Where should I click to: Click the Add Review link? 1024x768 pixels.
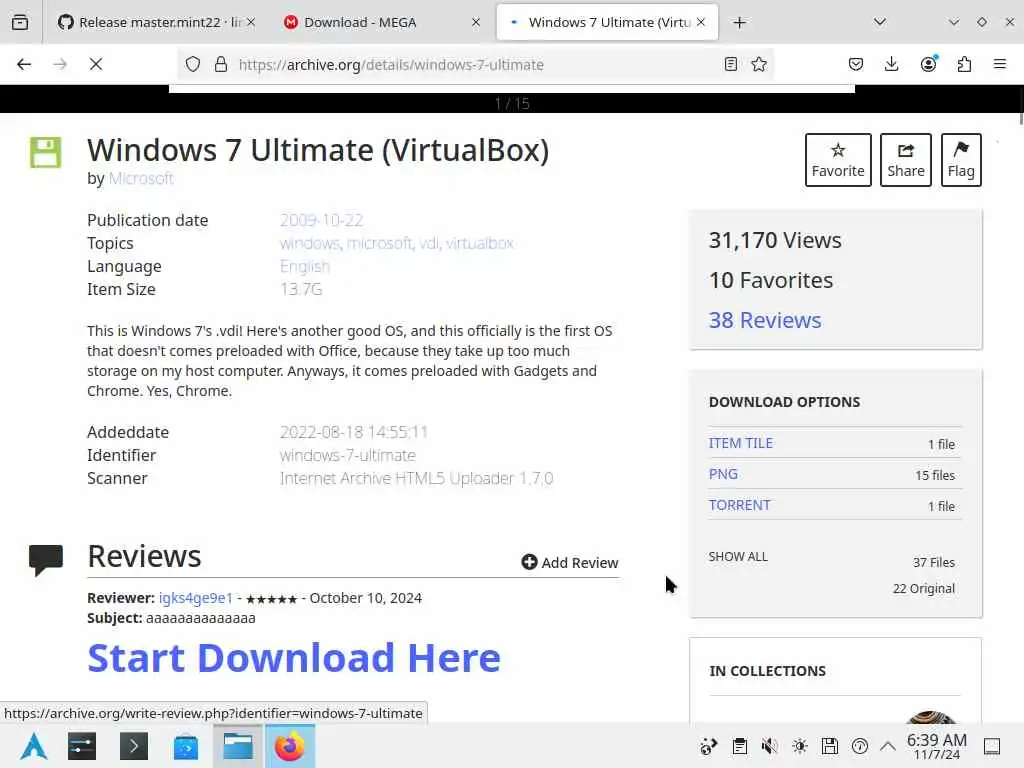click(569, 562)
